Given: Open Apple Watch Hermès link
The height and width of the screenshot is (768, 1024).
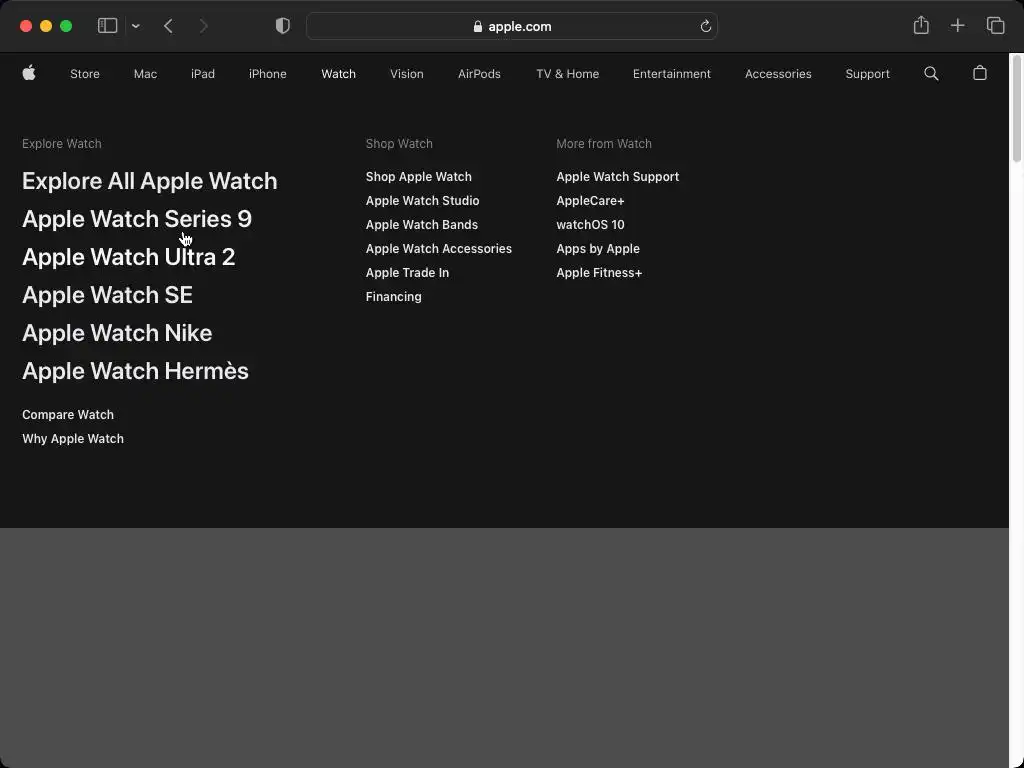Looking at the screenshot, I should click(x=135, y=370).
